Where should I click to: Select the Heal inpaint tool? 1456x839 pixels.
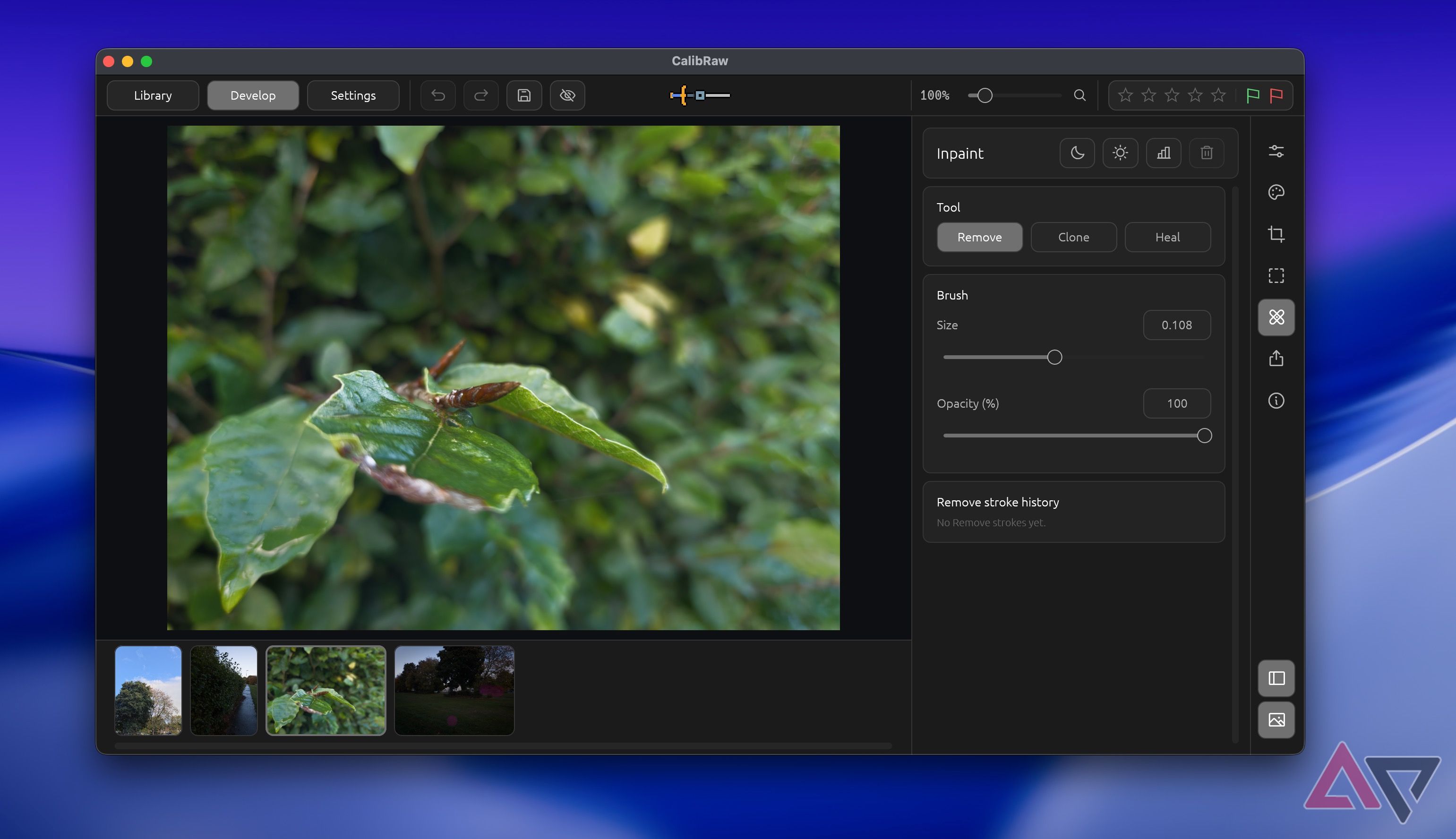click(x=1167, y=237)
